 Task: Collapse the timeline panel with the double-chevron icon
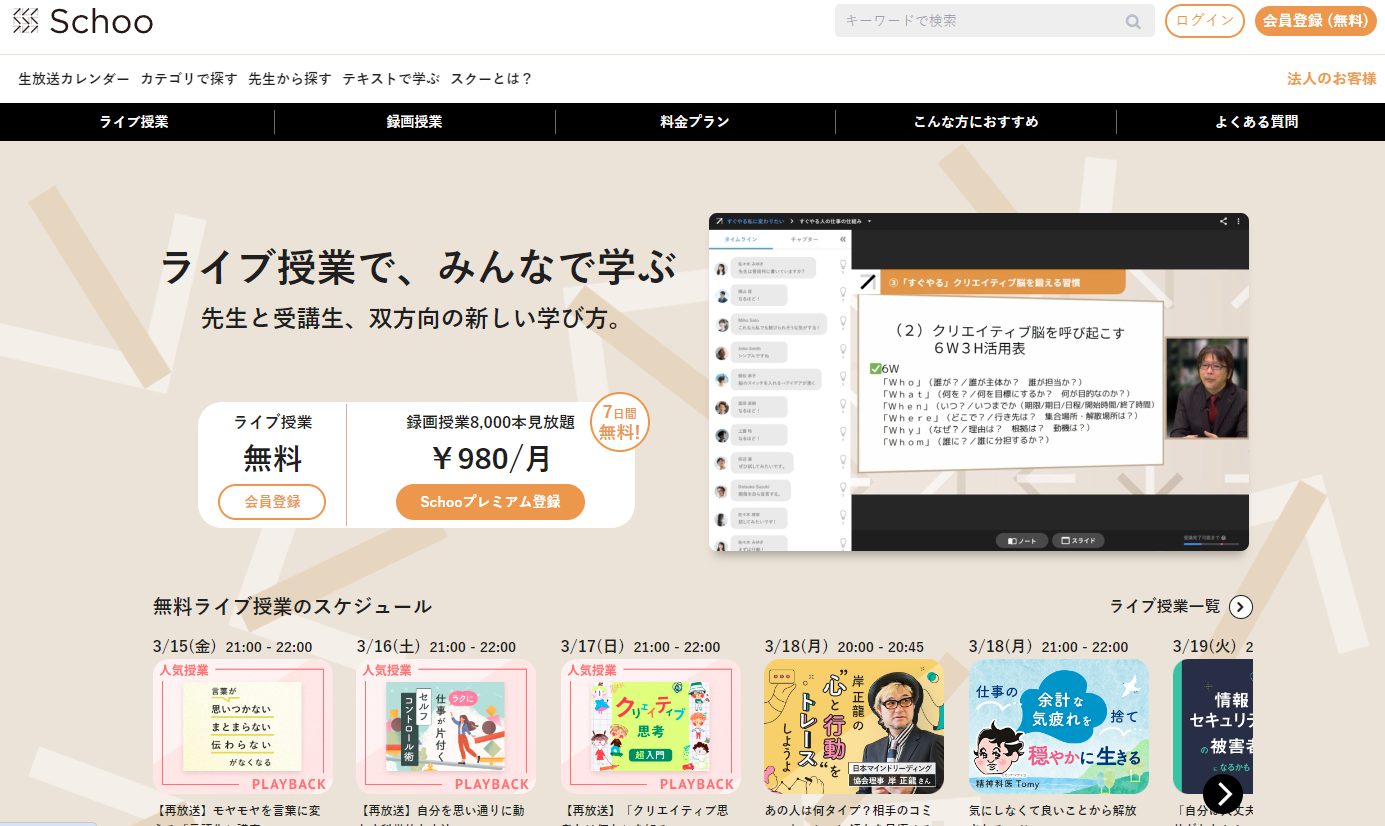[x=842, y=240]
